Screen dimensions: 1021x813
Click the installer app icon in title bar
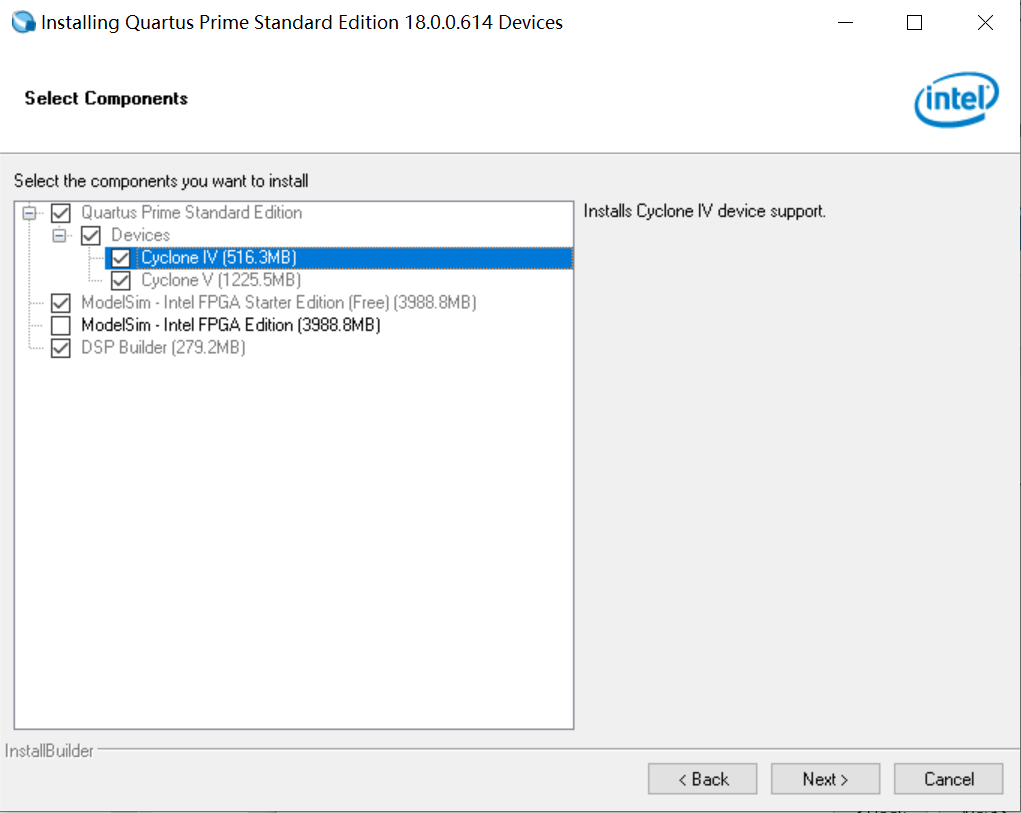coord(22,21)
